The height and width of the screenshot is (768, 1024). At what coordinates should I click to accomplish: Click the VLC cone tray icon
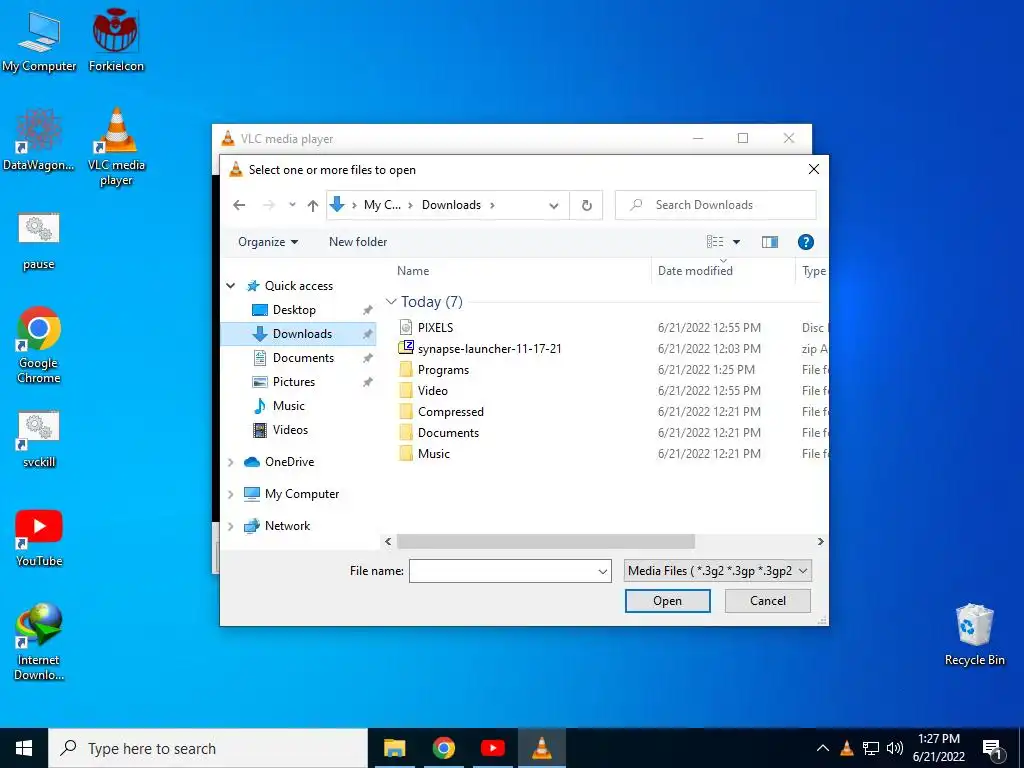(847, 748)
